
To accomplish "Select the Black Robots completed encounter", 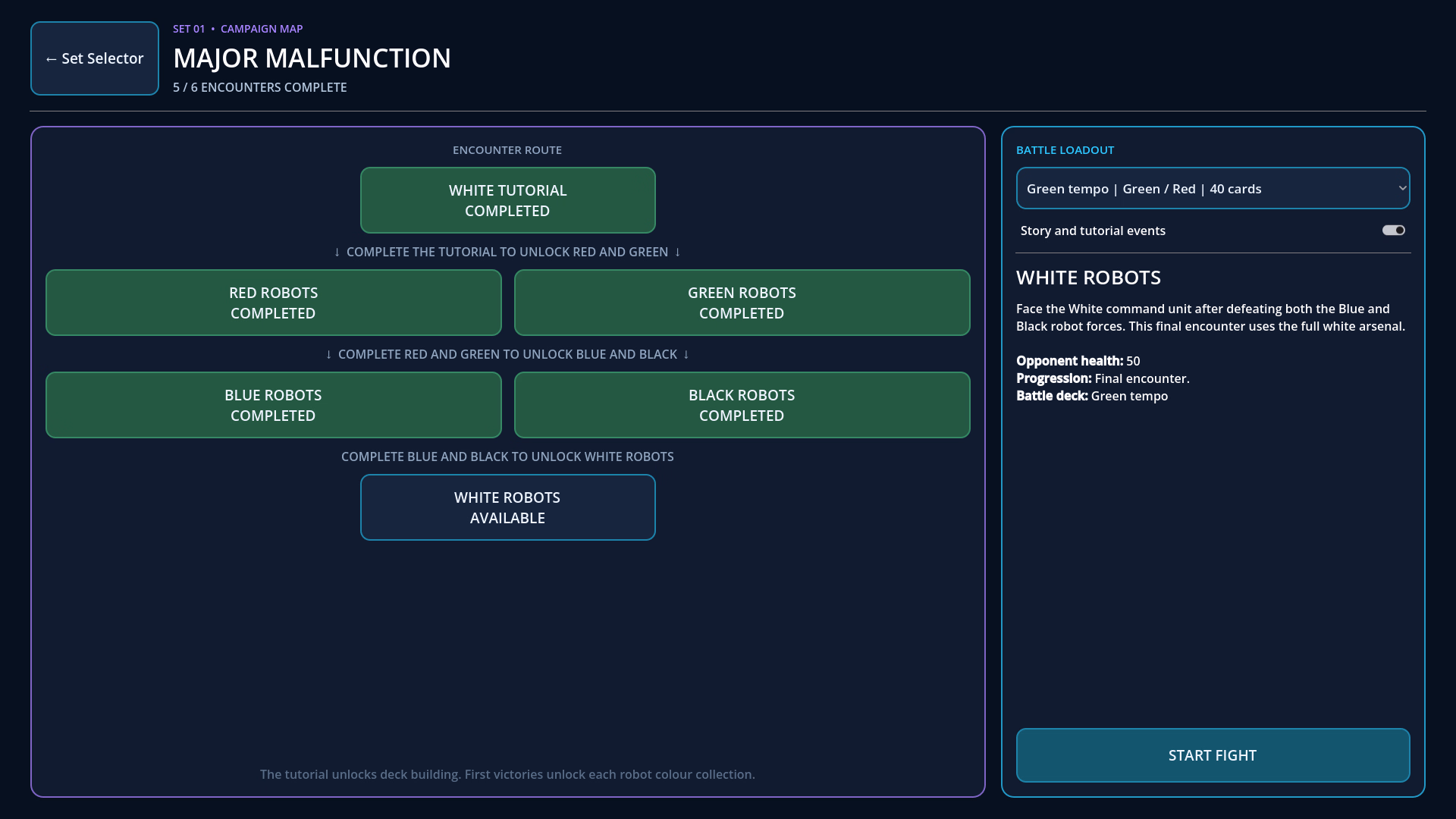I will click(x=742, y=405).
